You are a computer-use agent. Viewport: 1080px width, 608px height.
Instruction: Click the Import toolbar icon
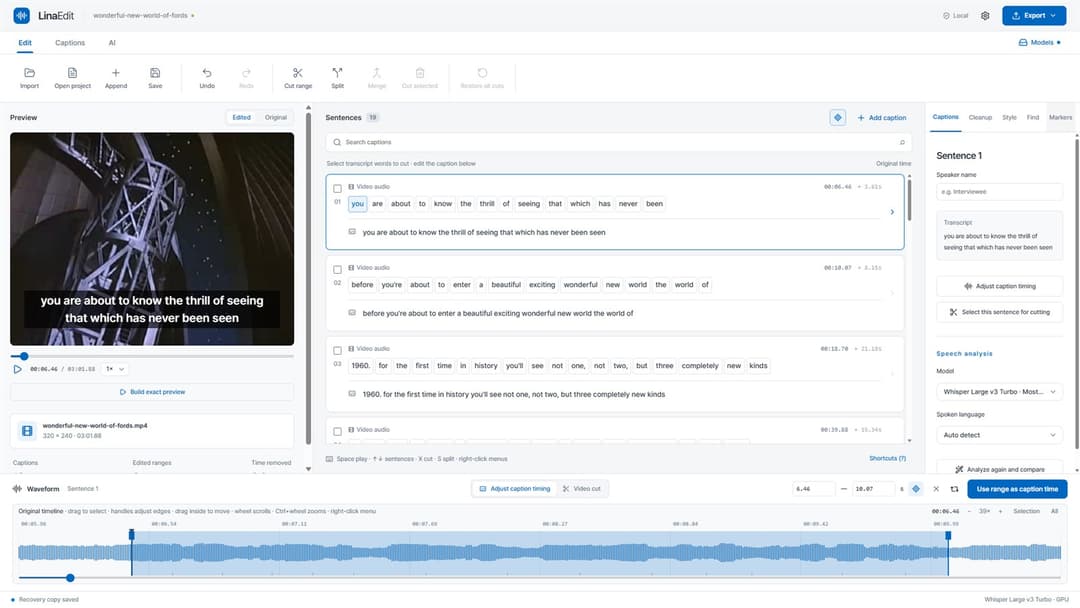pos(29,73)
